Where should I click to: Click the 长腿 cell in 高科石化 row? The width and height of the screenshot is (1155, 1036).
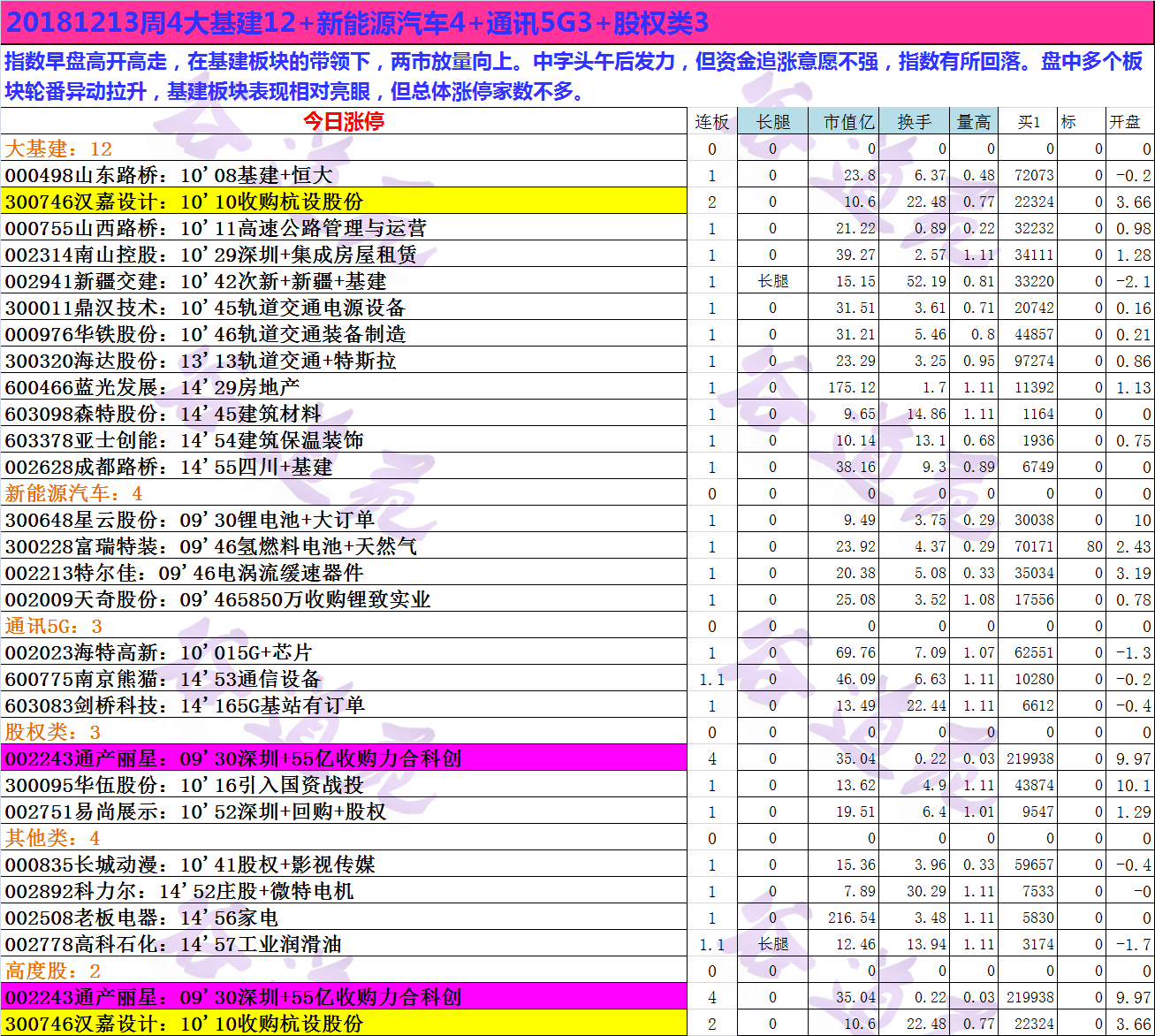click(x=772, y=943)
